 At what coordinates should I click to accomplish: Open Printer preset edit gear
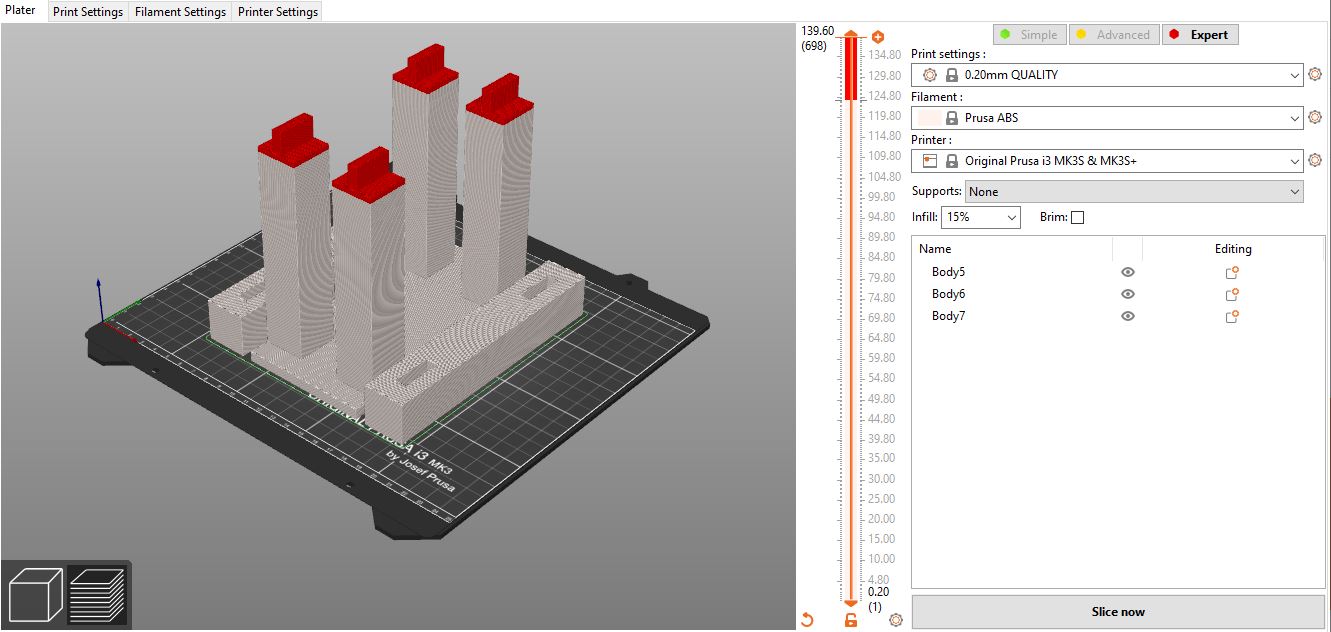[1315, 161]
